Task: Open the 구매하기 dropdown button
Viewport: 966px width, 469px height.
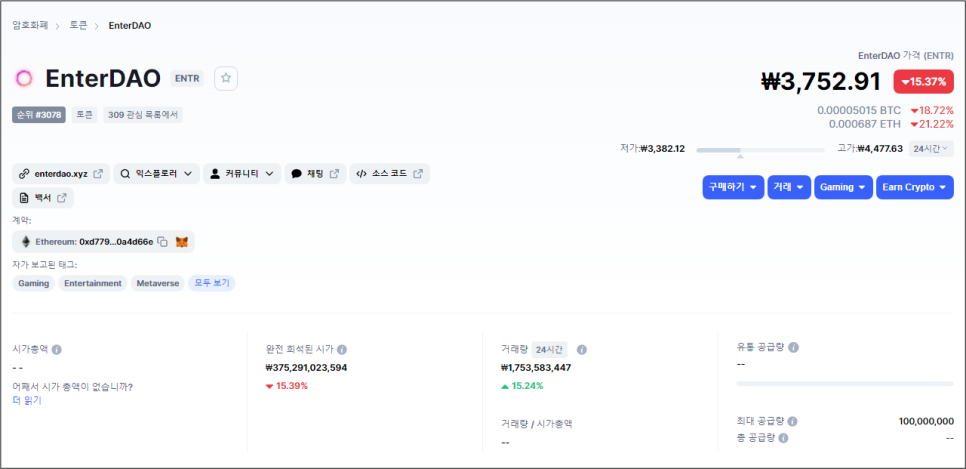Action: coord(733,187)
